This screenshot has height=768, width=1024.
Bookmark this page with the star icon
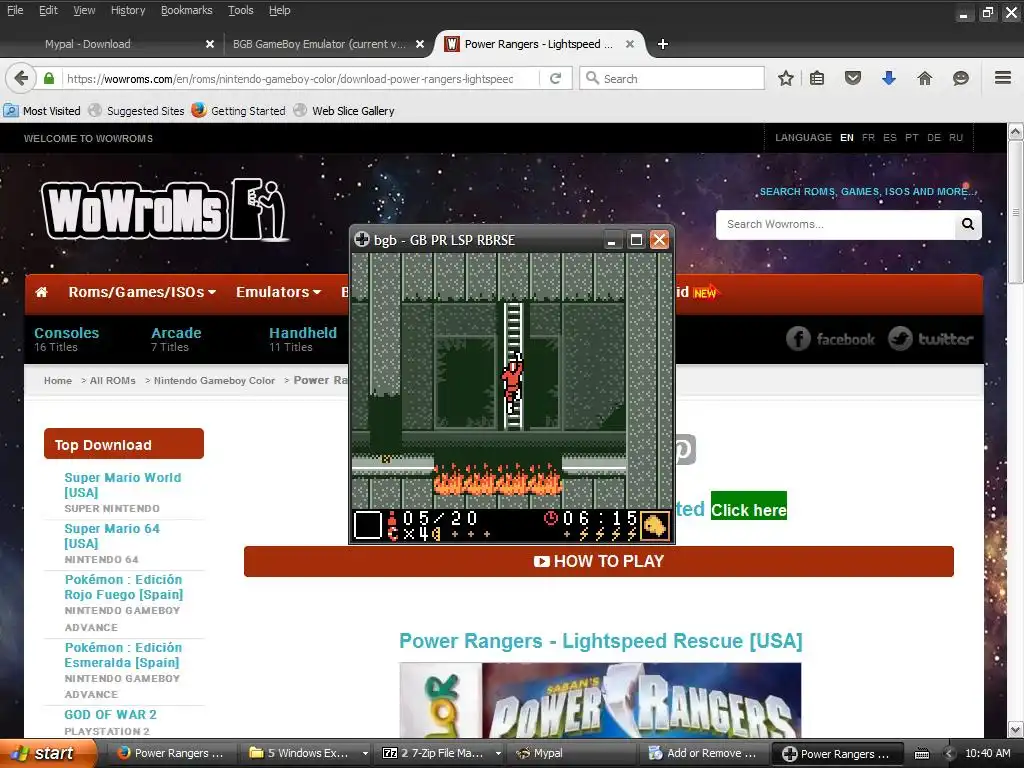(x=786, y=78)
